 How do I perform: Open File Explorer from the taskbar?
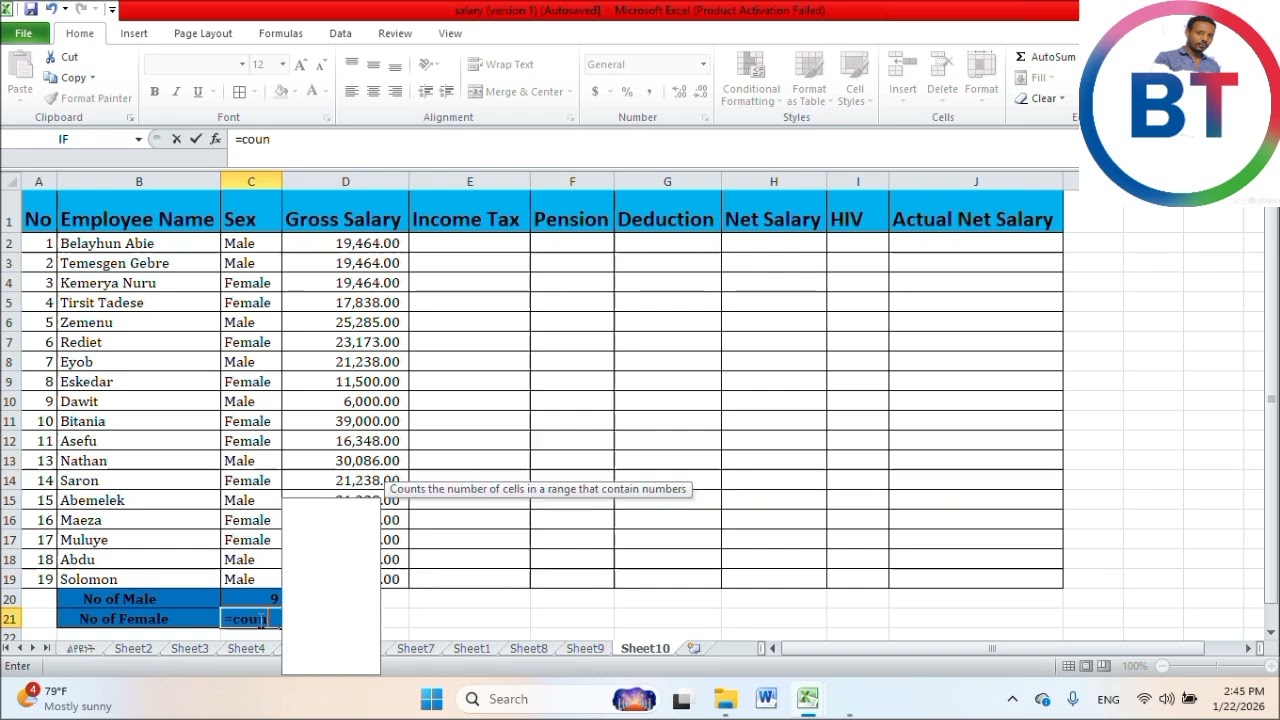[x=725, y=699]
